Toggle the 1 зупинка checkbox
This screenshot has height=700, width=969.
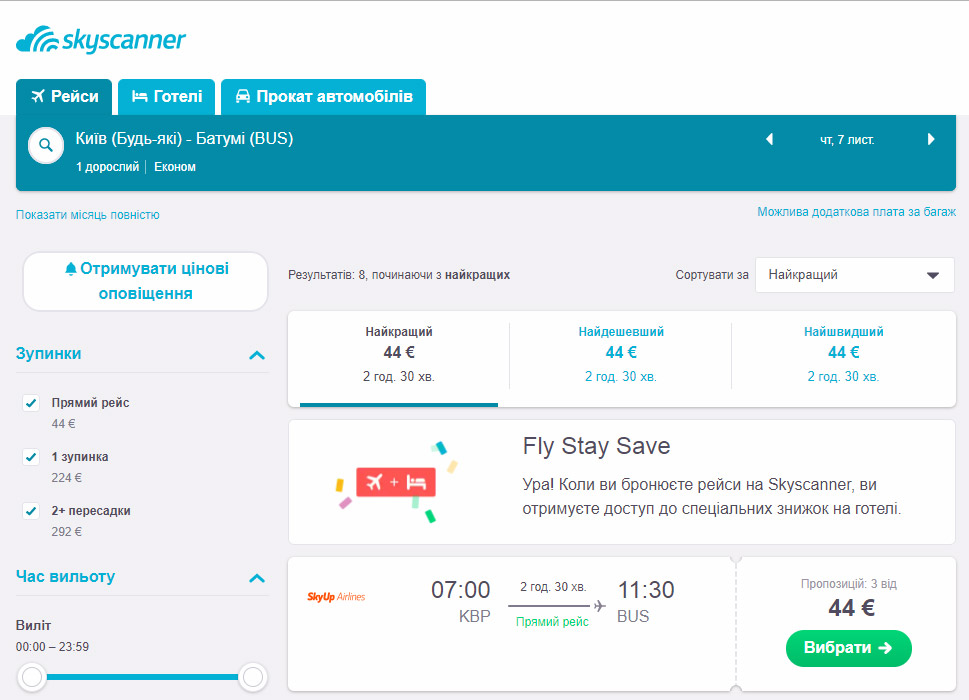point(31,457)
